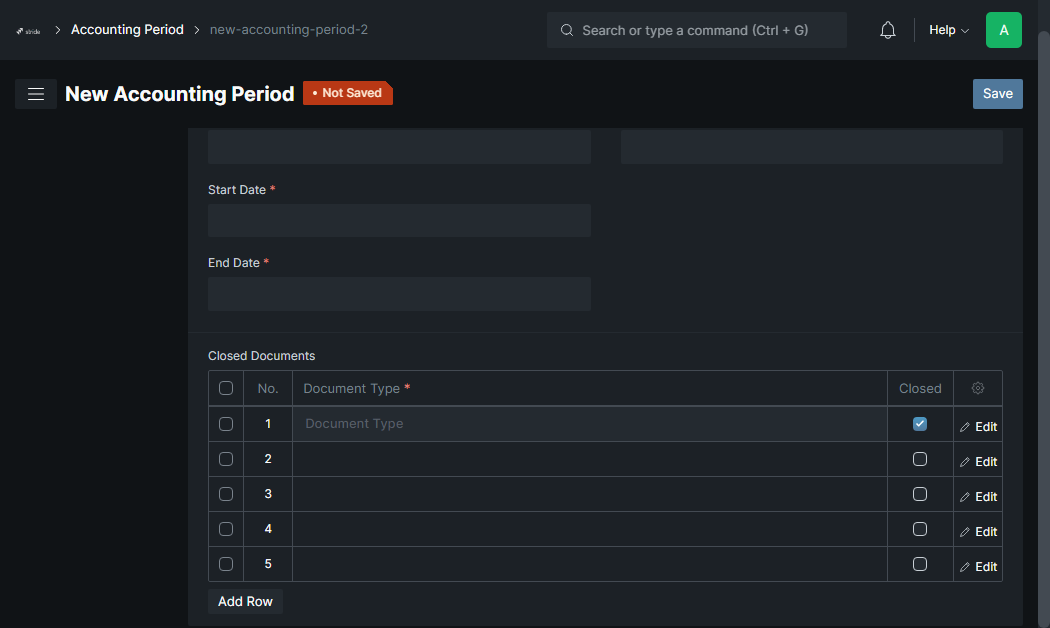Viewport: 1050px width, 628px height.
Task: Select all rows checkbox in table header
Action: (x=226, y=388)
